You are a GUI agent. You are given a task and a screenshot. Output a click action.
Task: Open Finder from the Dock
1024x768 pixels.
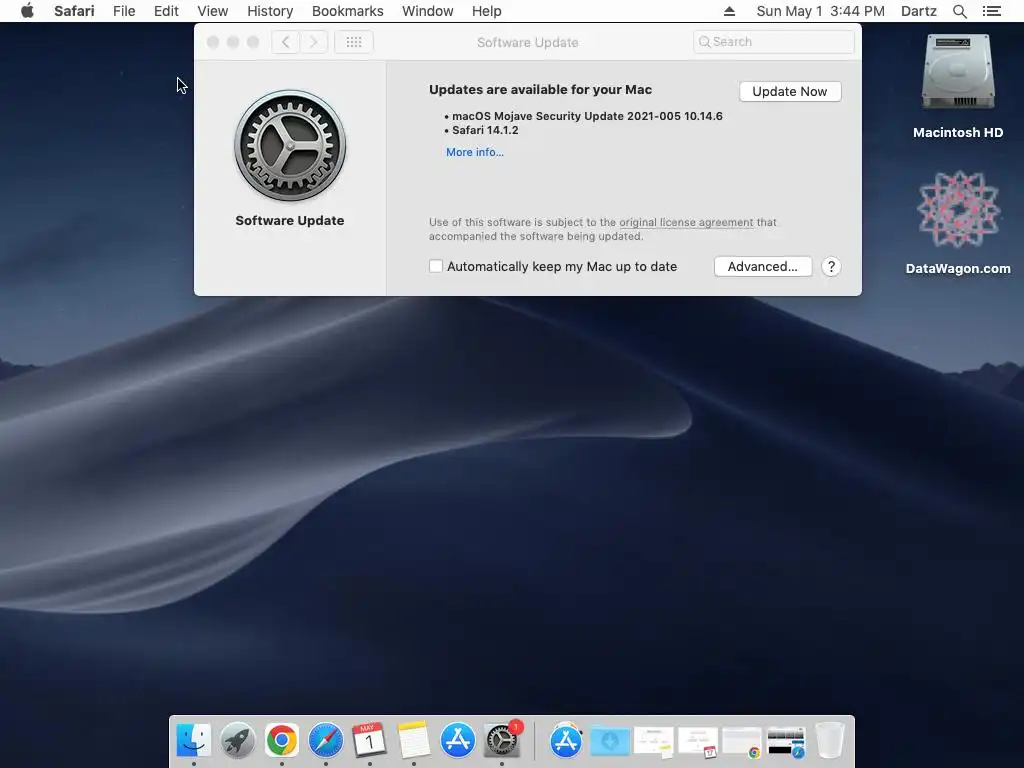[x=194, y=741]
